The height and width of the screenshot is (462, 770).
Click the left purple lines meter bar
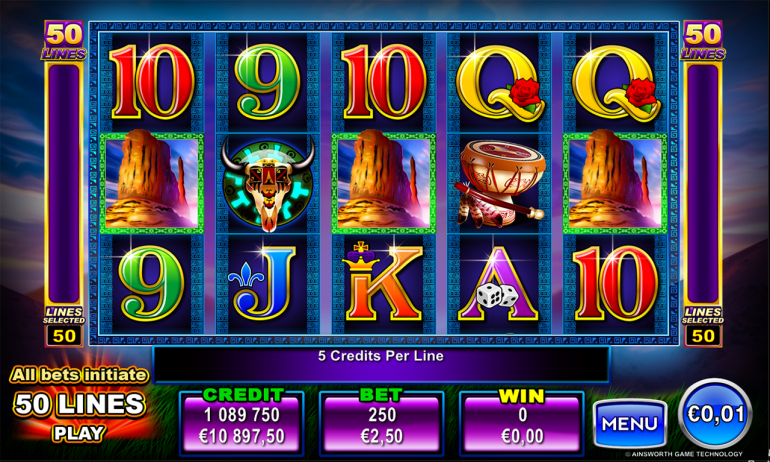click(x=64, y=184)
